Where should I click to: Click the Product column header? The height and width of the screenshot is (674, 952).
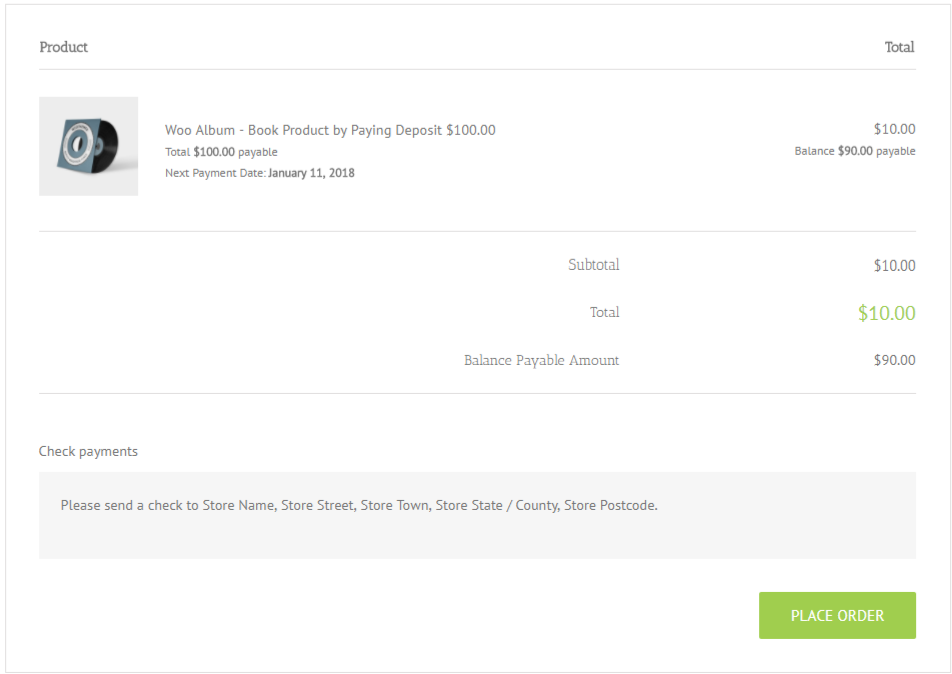[x=64, y=47]
